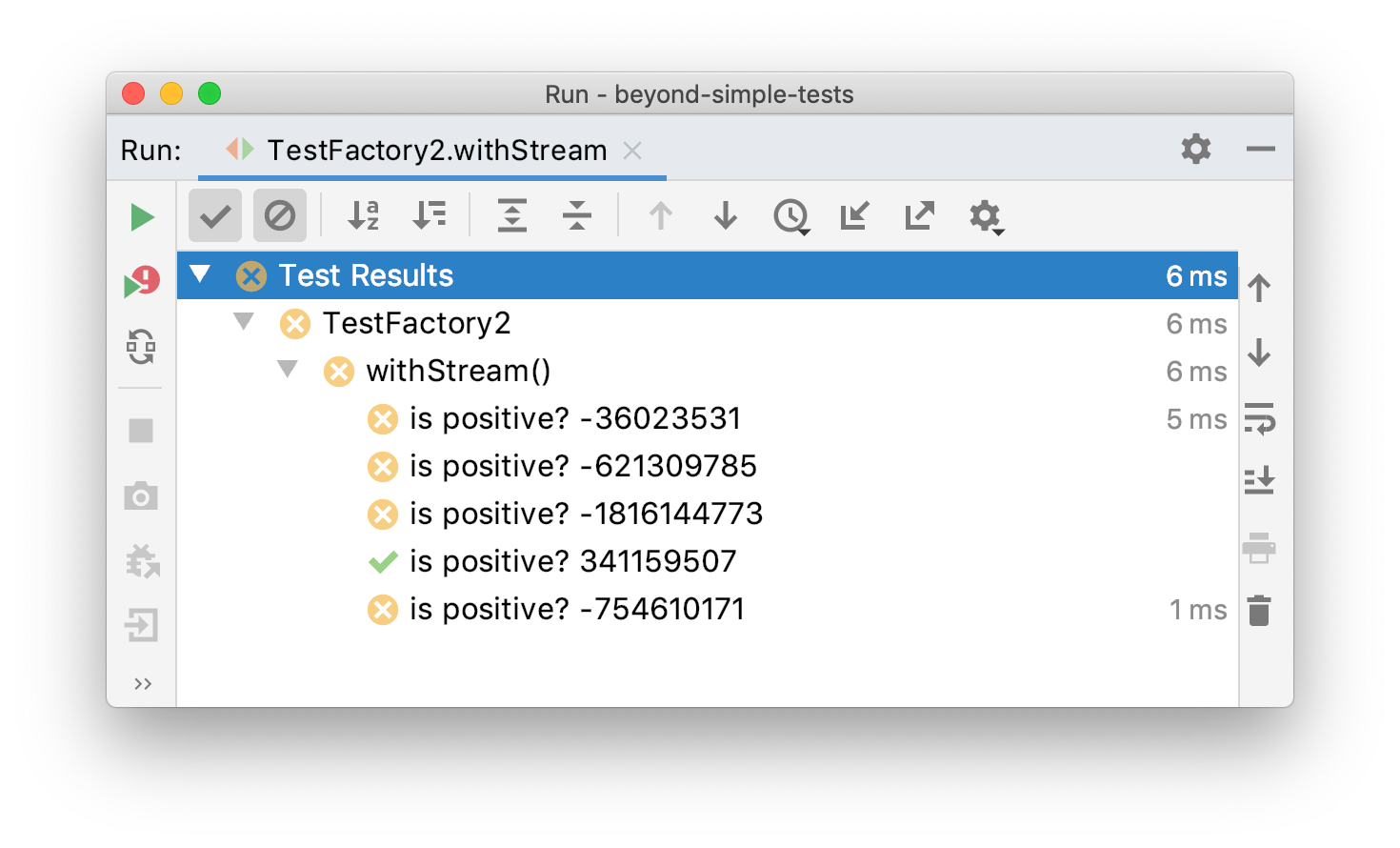This screenshot has height=848, width=1400.
Task: Collapse the TestFactory2 tree node
Action: pyautogui.click(x=244, y=322)
